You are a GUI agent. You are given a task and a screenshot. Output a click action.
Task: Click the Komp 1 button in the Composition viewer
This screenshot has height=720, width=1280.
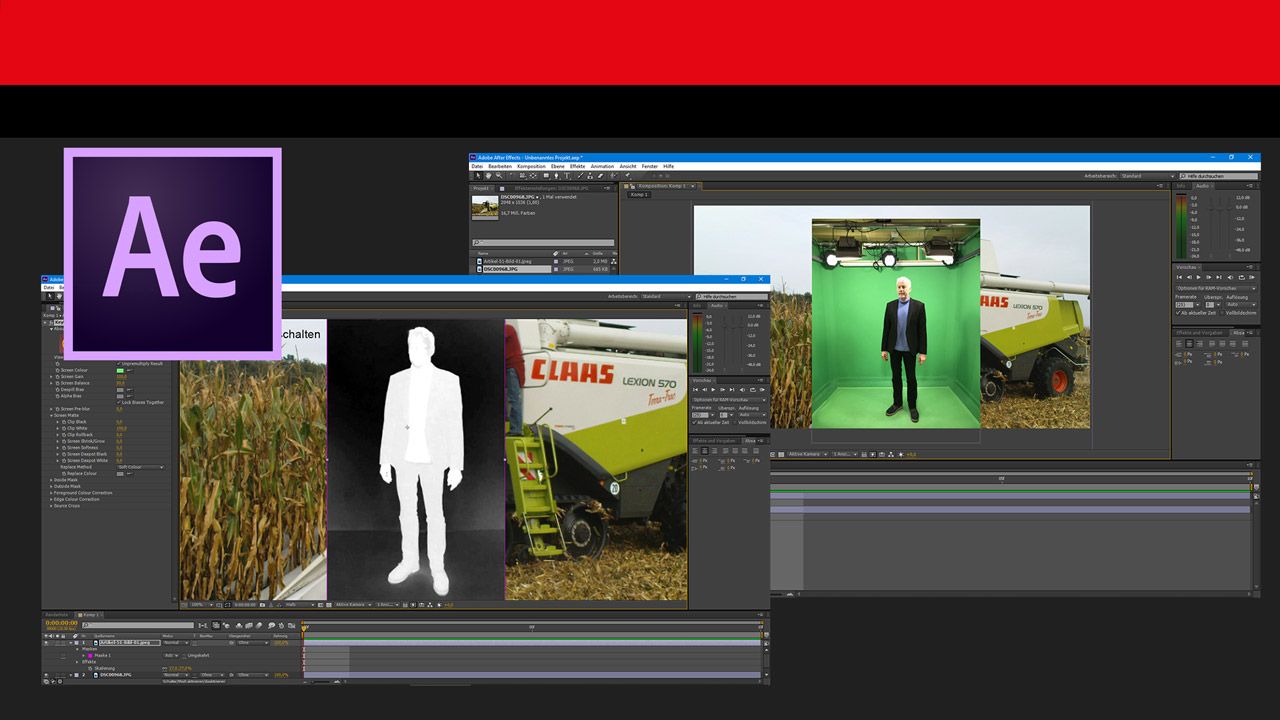641,195
